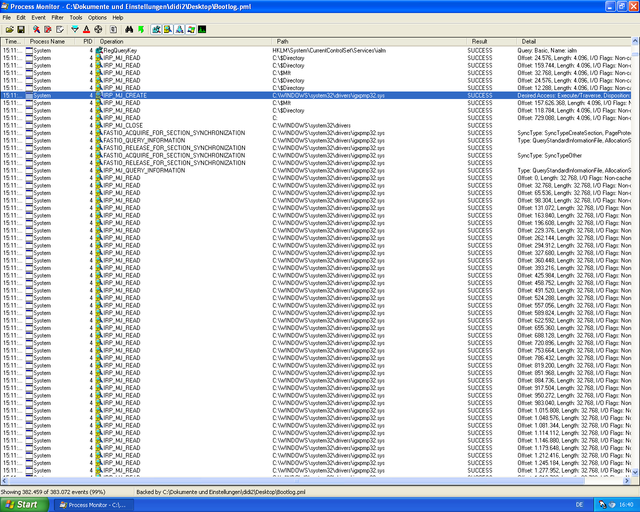The height and width of the screenshot is (512, 640).
Task: Click the horizontal scrollbar right arrow
Action: coord(627,481)
